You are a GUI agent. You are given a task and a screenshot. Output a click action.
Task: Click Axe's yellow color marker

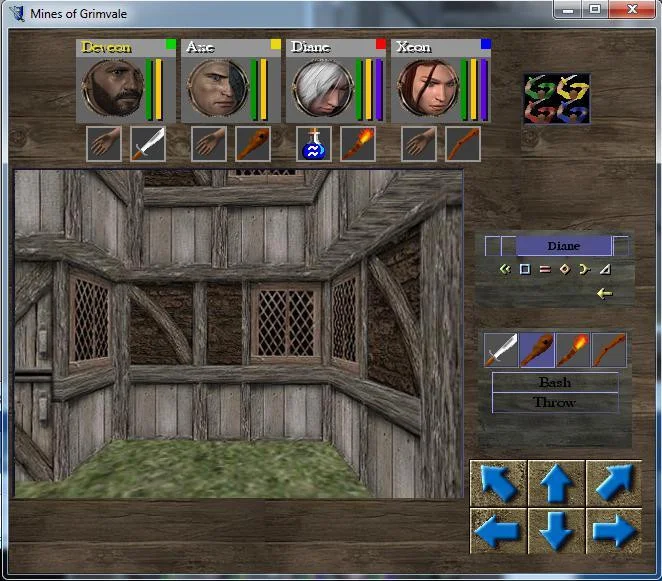(x=276, y=44)
